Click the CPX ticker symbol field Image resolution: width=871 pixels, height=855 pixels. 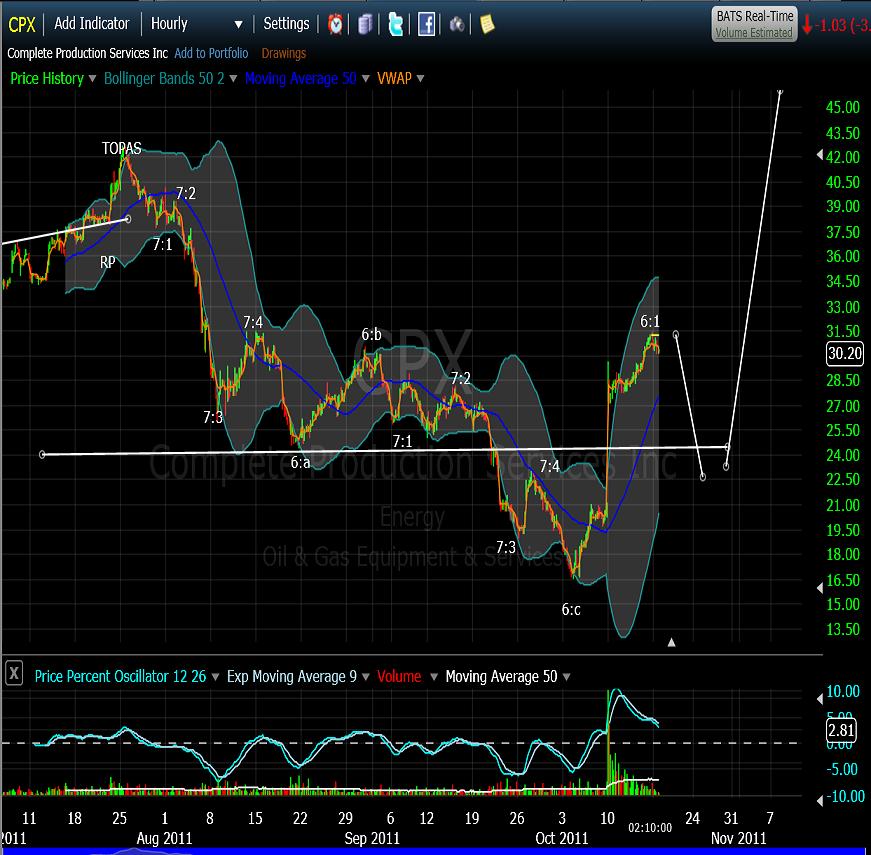pos(22,24)
